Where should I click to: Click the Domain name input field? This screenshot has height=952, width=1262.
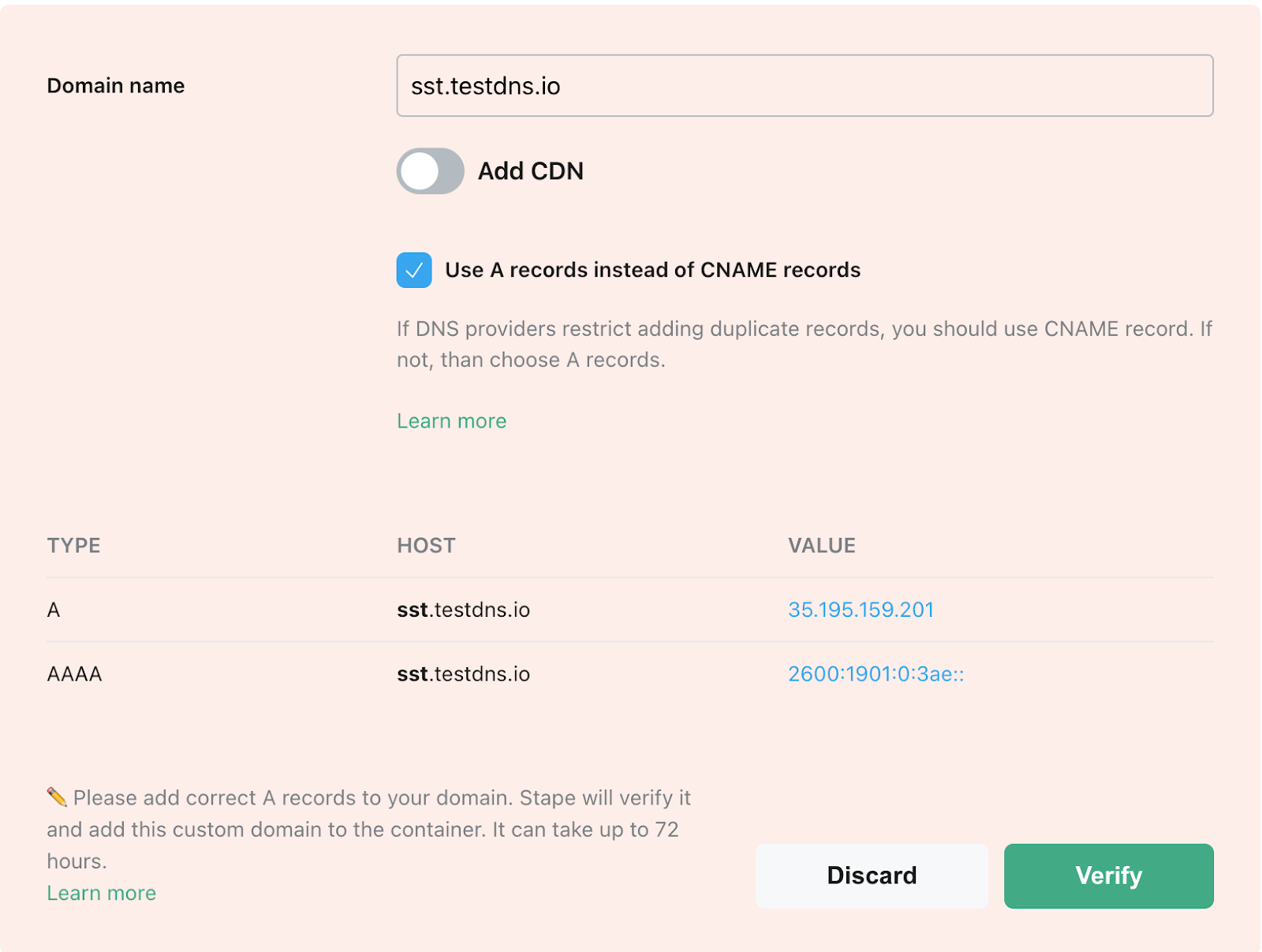[x=804, y=85]
